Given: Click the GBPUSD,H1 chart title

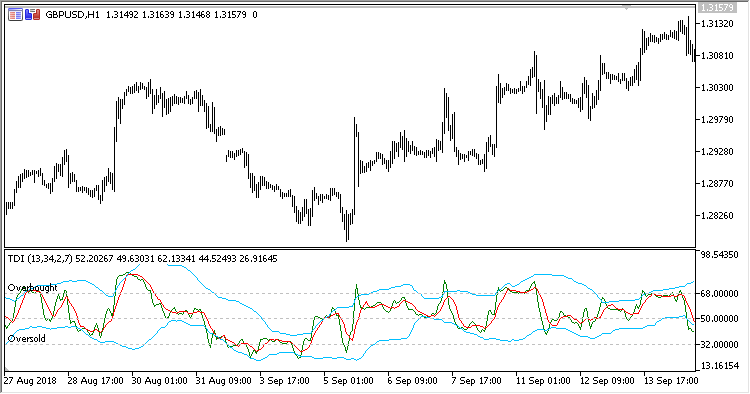Looking at the screenshot, I should tap(72, 15).
